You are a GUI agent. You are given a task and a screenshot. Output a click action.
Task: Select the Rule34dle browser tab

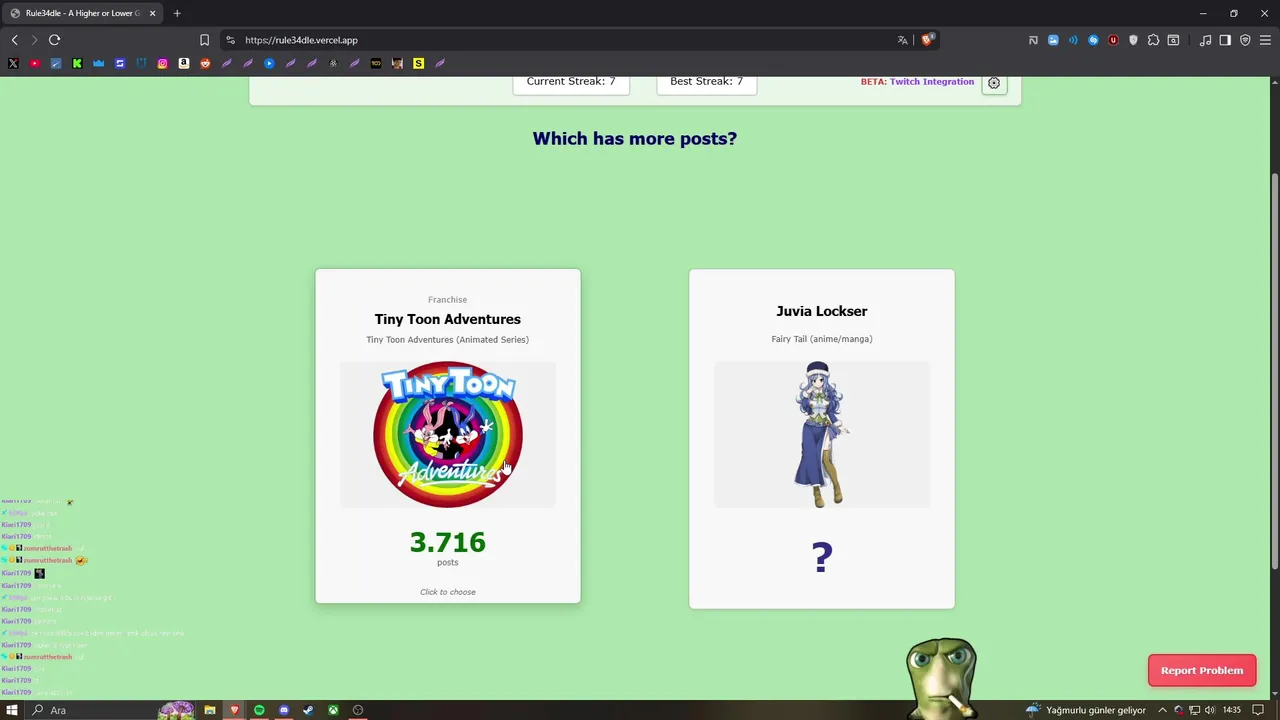84,13
